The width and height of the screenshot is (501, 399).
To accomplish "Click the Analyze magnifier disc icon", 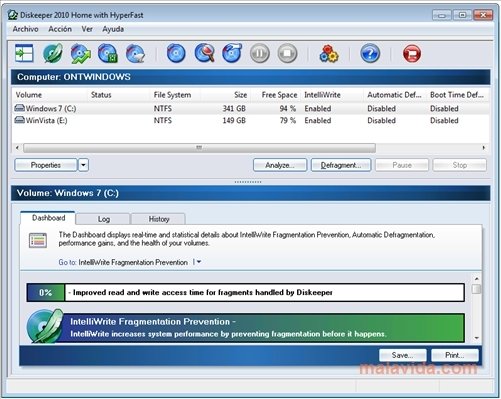I will pyautogui.click(x=204, y=53).
